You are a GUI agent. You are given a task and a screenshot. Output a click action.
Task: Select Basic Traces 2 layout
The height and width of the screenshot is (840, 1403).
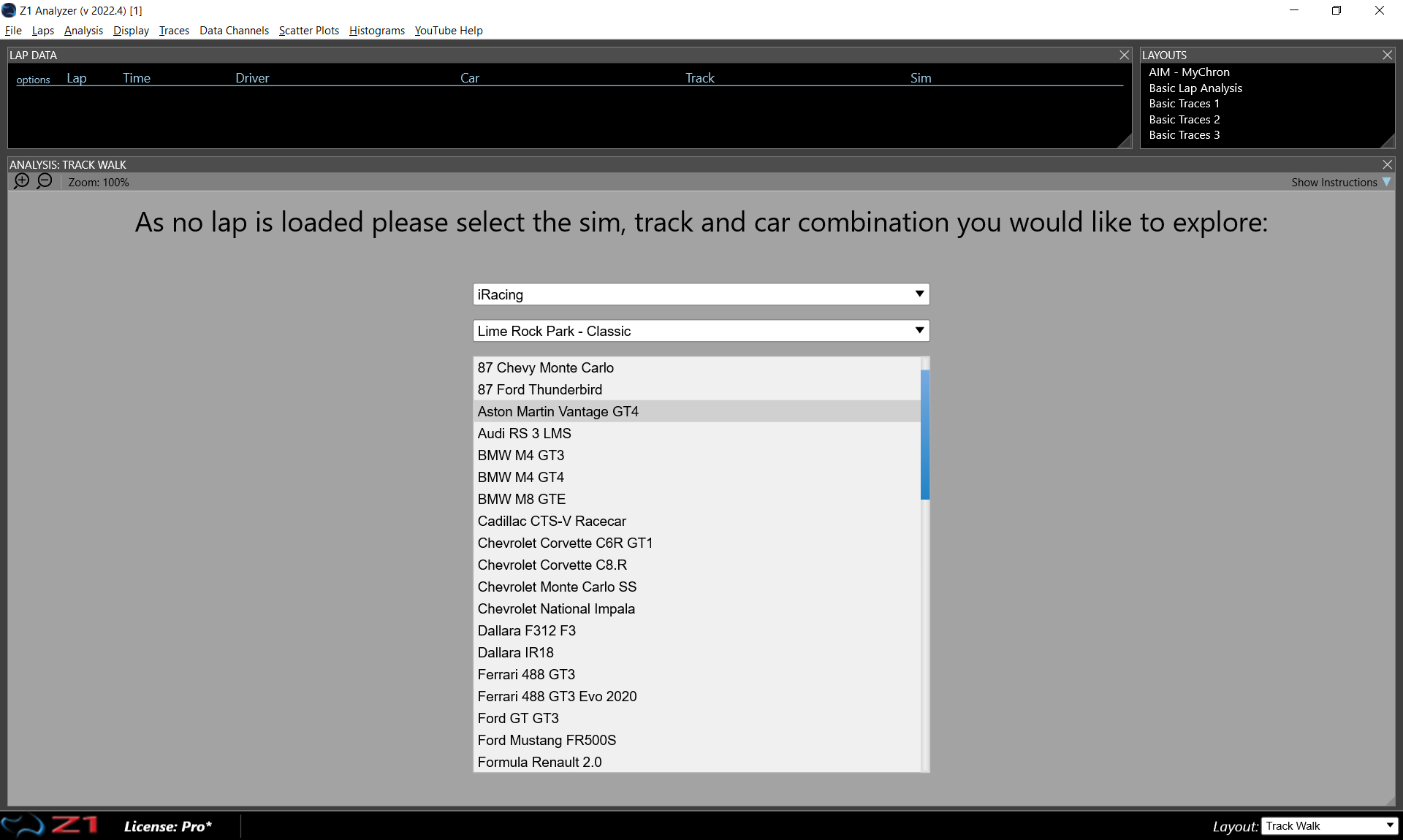point(1184,120)
